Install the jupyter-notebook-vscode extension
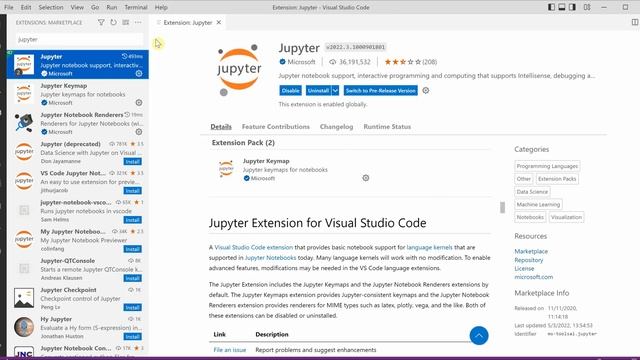Screen dimensions: 640x360 coord(133,220)
